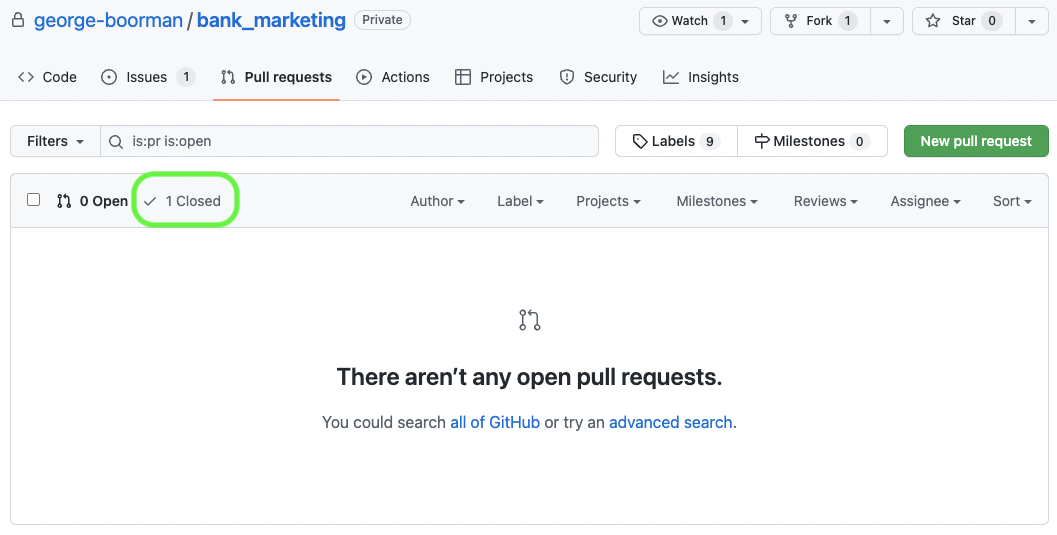Open the Security tab

[598, 77]
